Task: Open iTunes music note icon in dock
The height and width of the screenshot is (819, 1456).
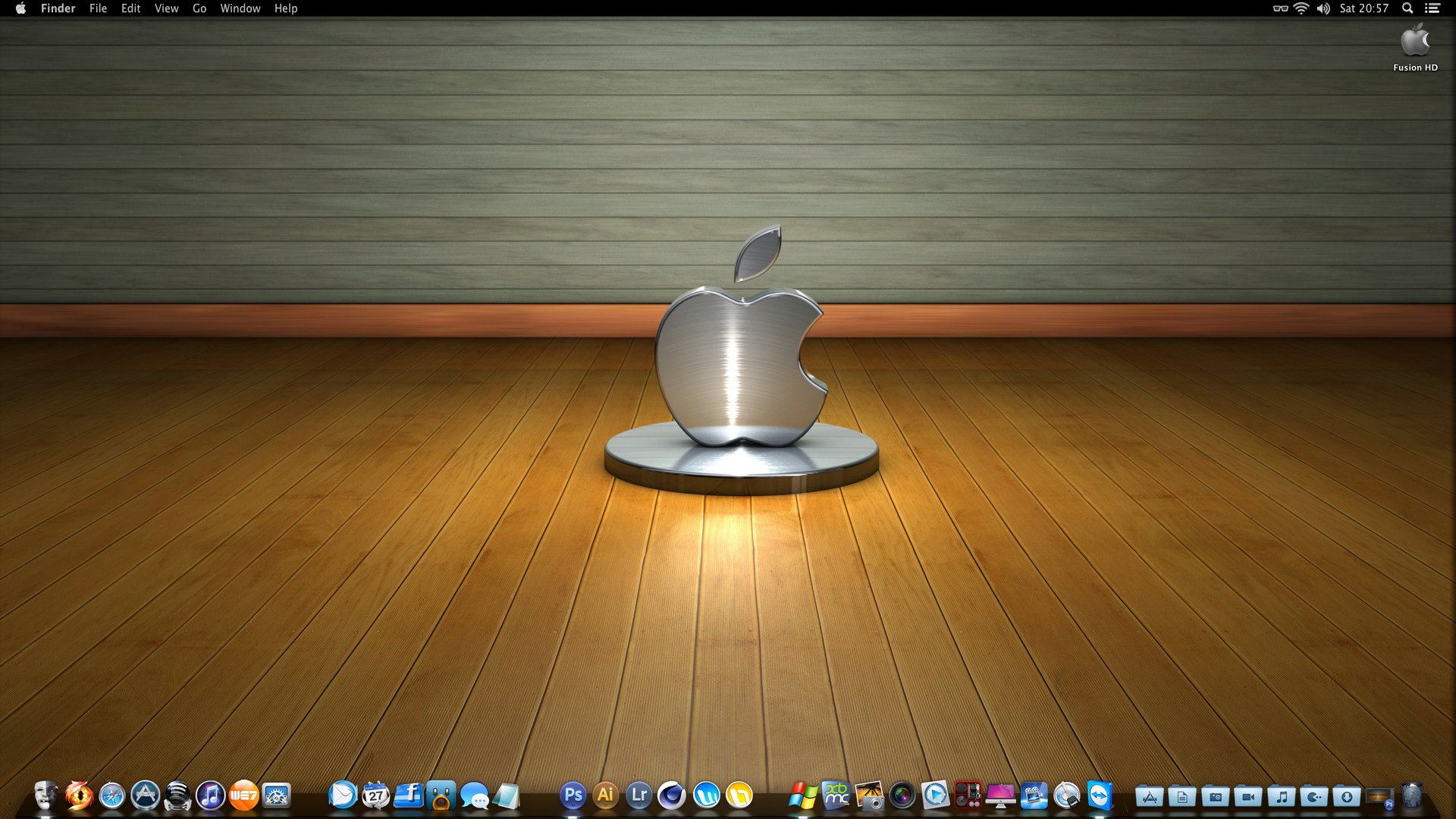Action: tap(211, 795)
